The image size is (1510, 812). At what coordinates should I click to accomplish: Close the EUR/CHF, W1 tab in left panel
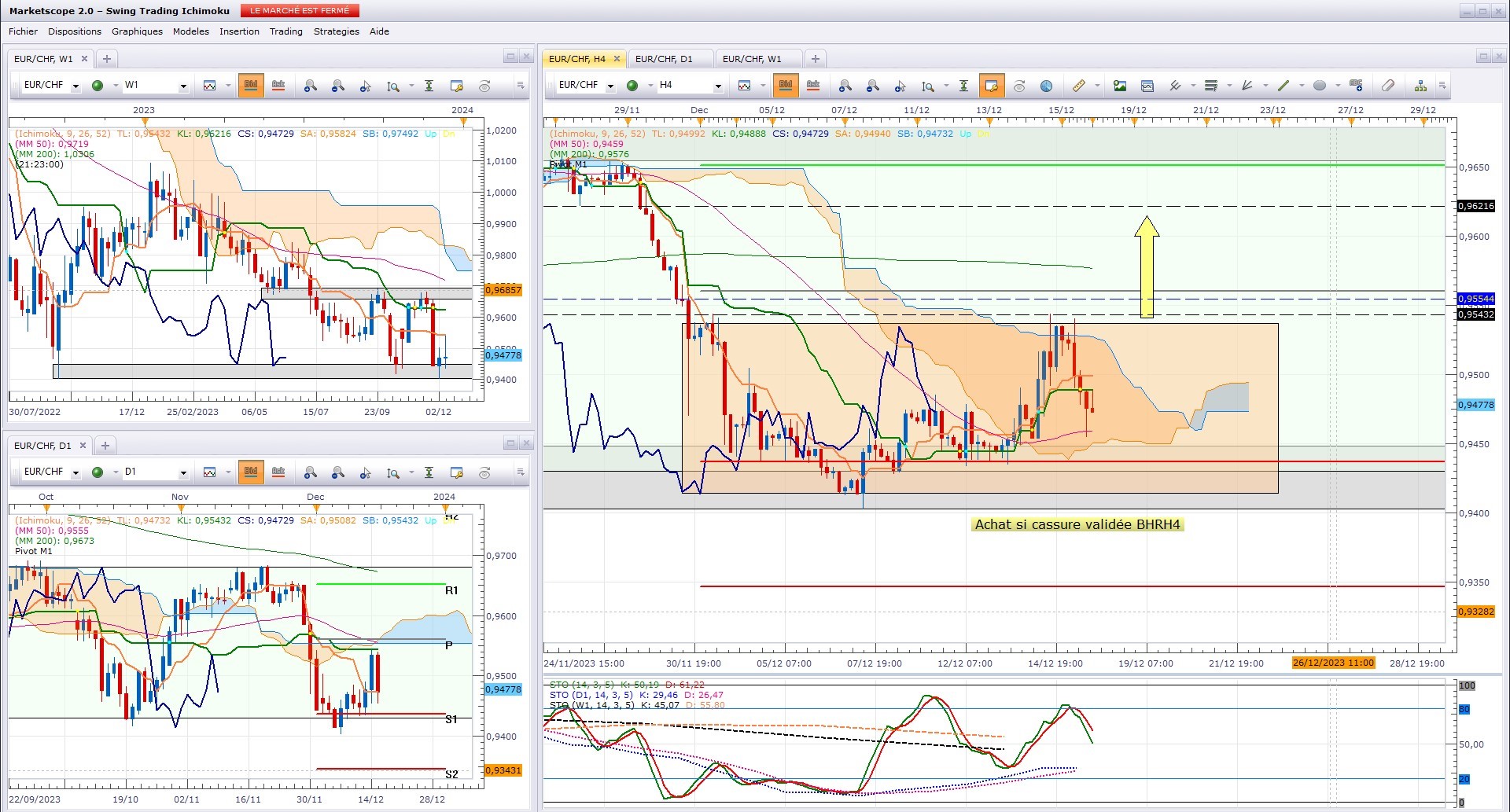[84, 59]
